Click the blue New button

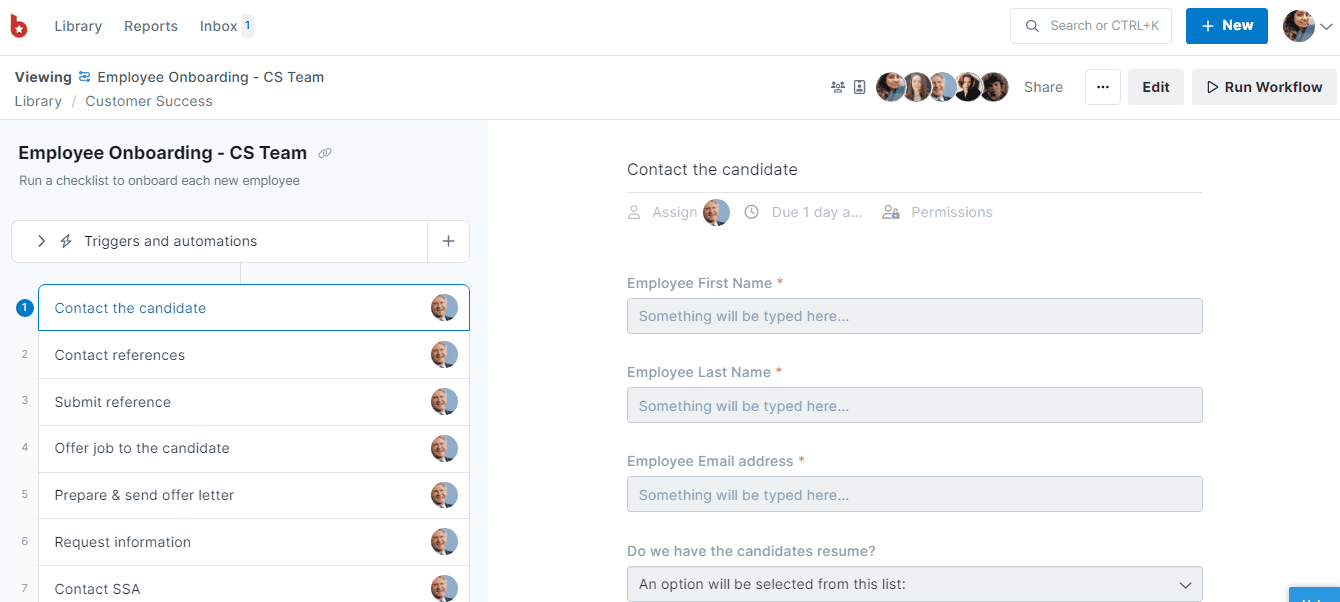1227,26
